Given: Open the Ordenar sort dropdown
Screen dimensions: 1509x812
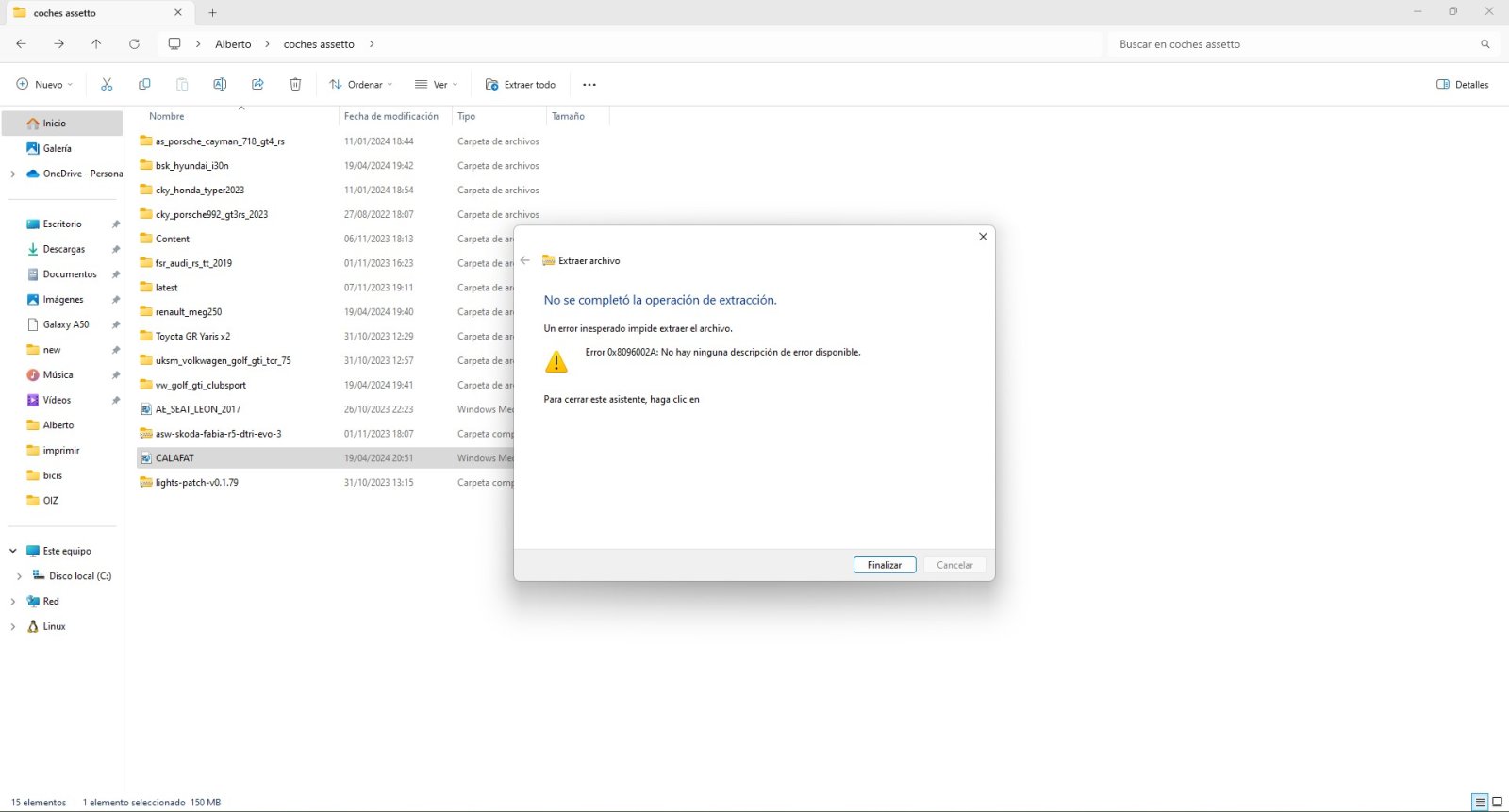Looking at the screenshot, I should [361, 85].
